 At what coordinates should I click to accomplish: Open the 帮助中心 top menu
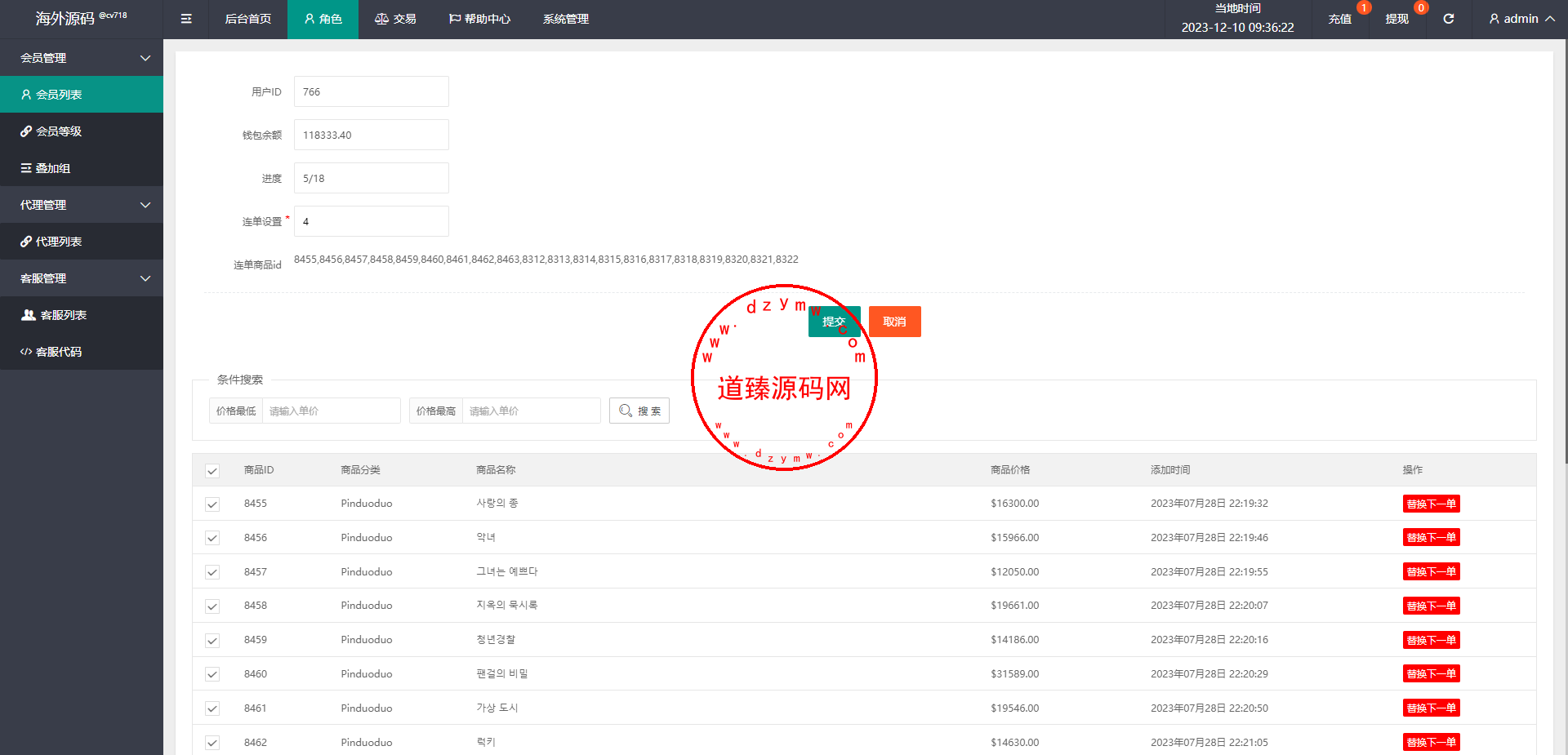coord(479,19)
